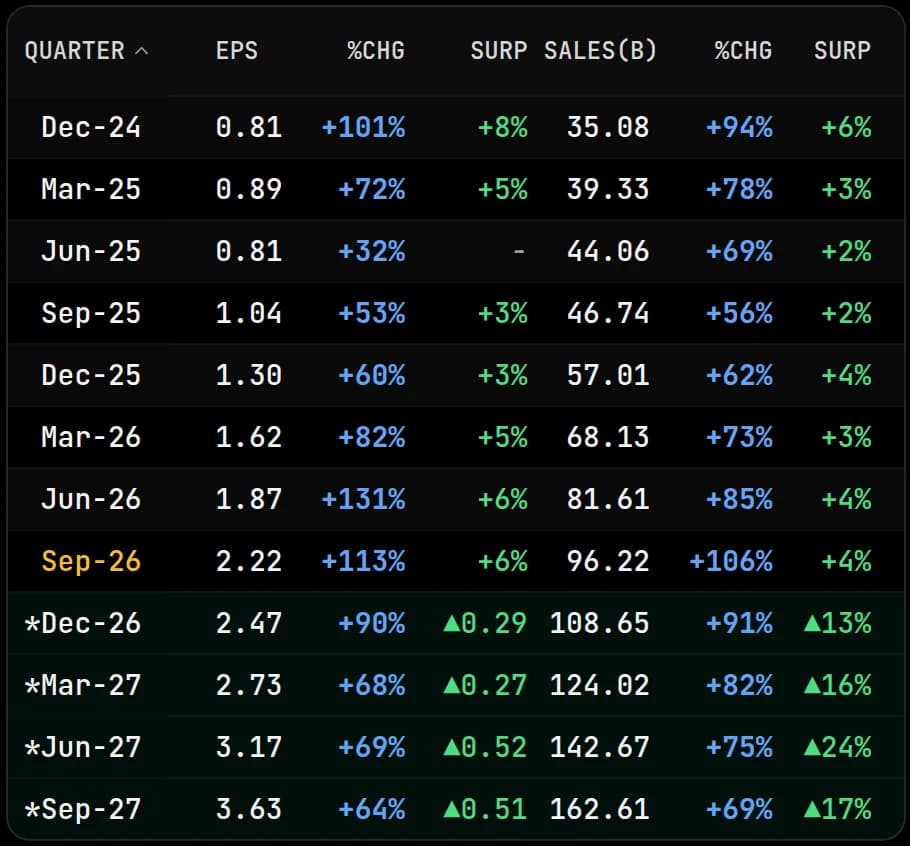
Task: Click the ▲0.52 EPS revision cell
Action: 485,747
